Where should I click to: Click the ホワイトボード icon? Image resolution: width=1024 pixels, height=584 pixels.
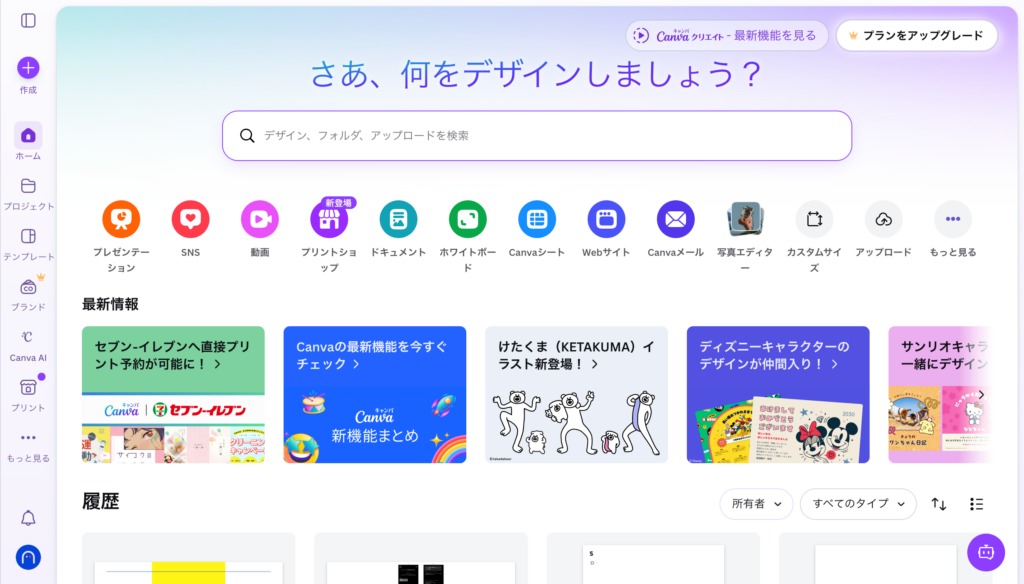[467, 219]
